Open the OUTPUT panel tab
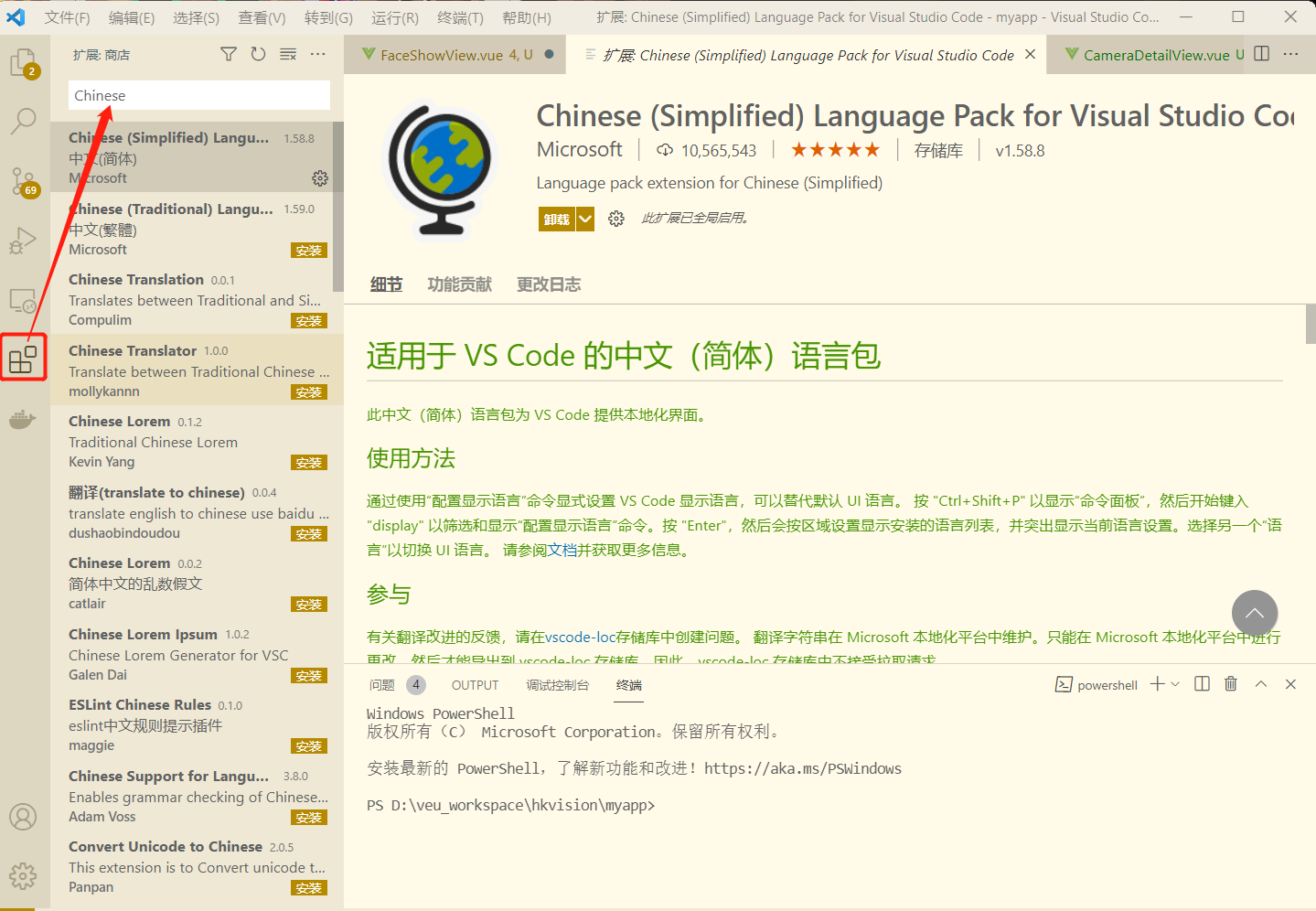1316x911 pixels. point(475,685)
